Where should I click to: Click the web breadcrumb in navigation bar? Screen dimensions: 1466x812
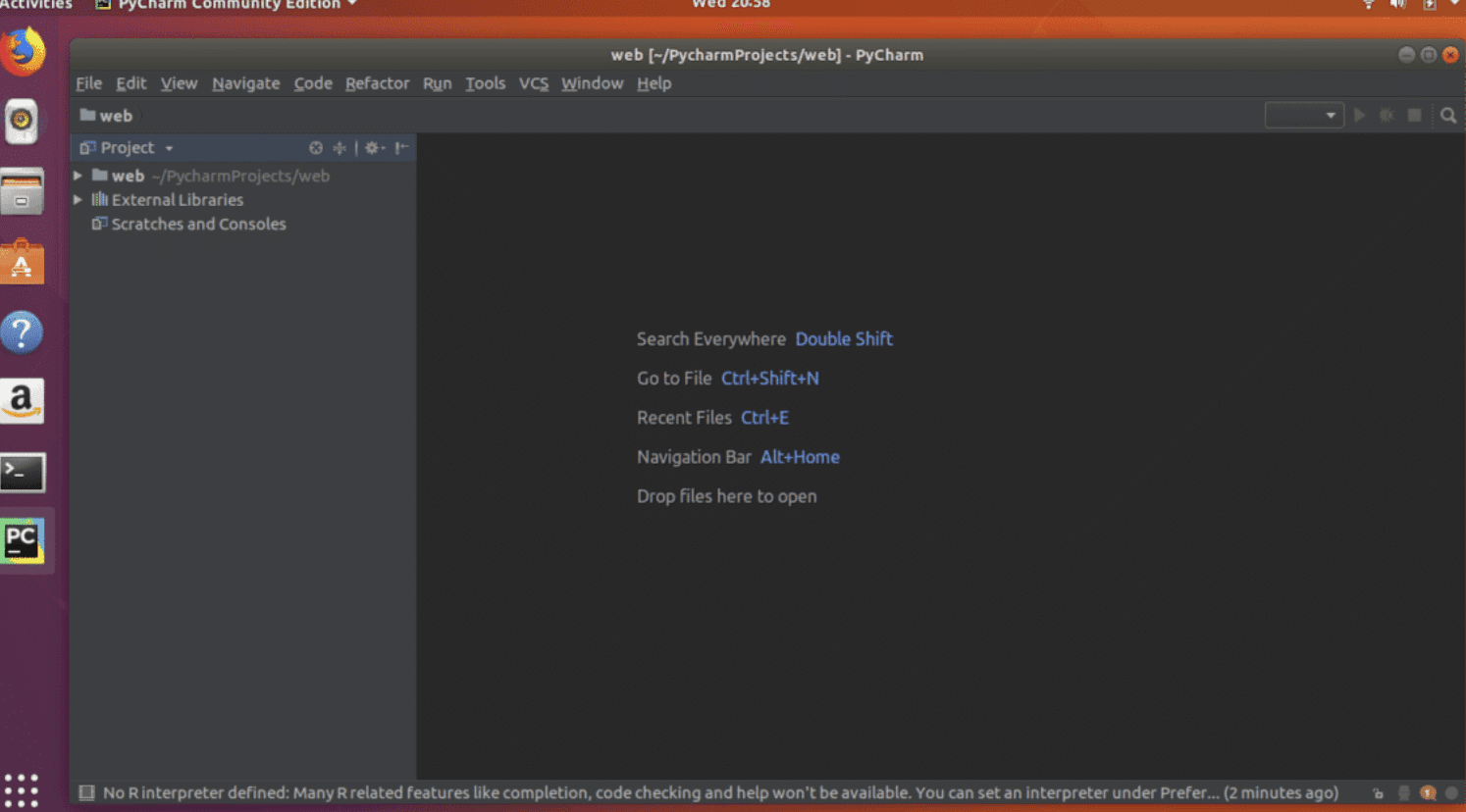coord(106,116)
